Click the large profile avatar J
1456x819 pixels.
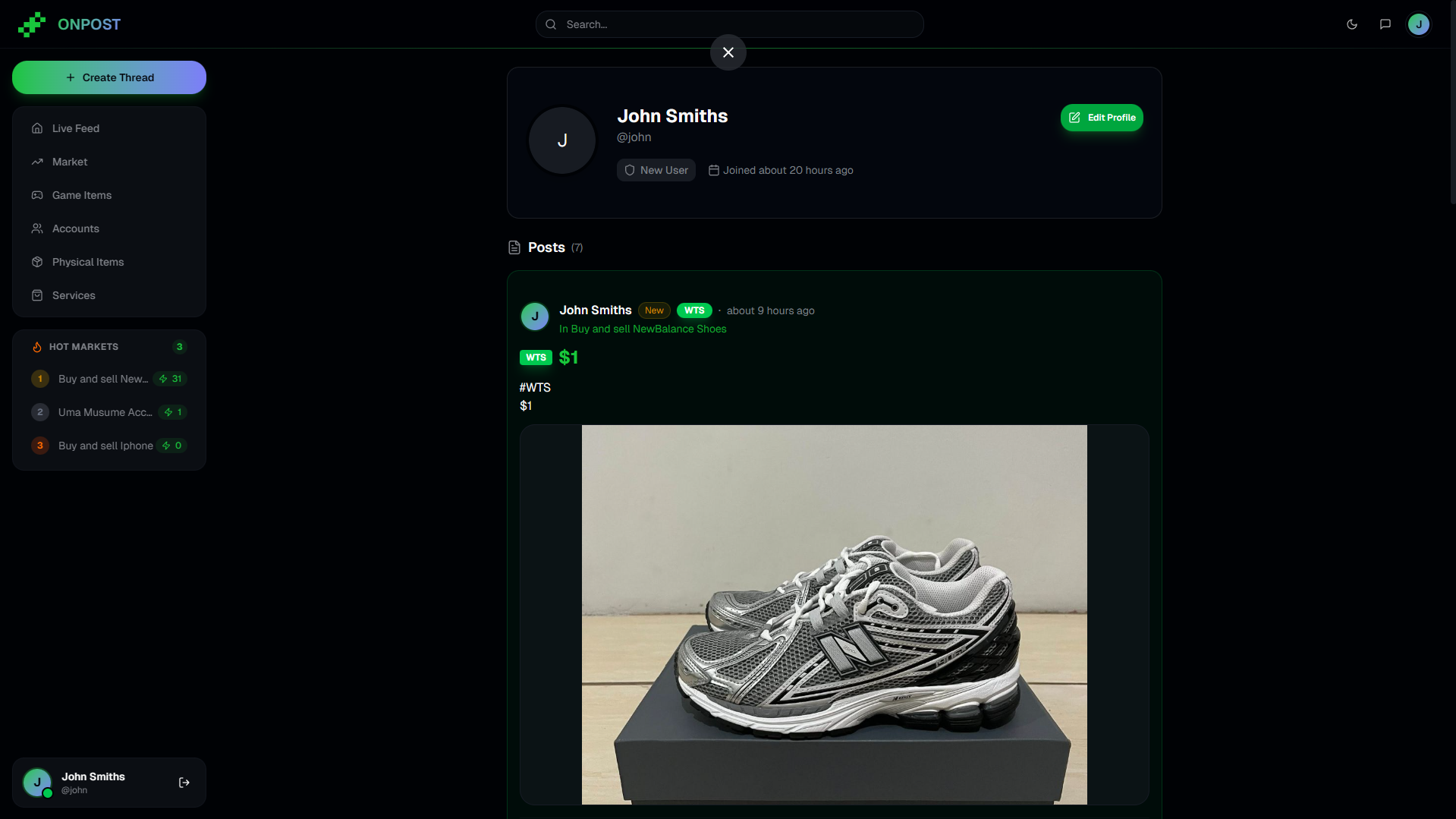tap(562, 140)
